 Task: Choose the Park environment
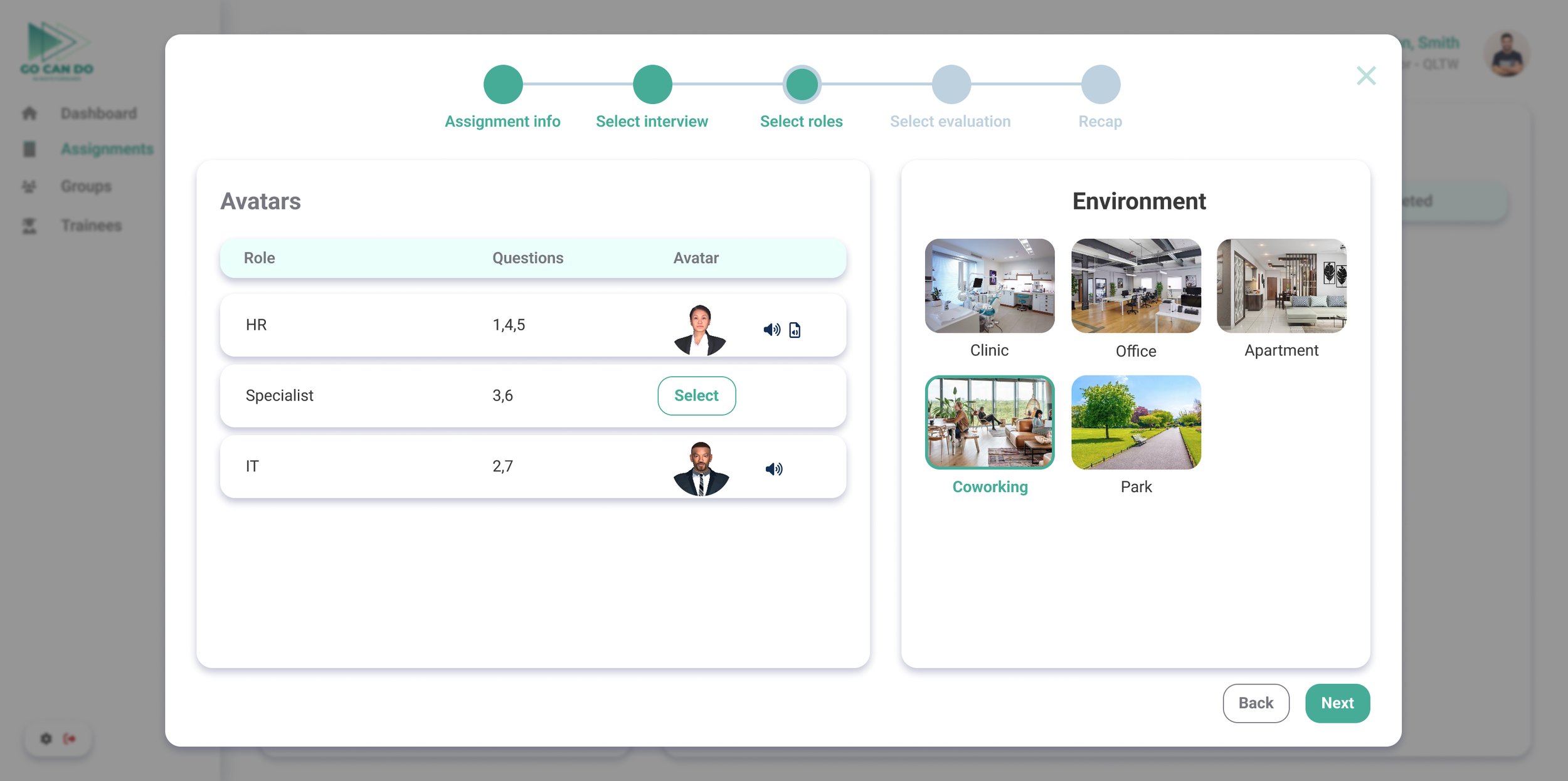pyautogui.click(x=1136, y=422)
